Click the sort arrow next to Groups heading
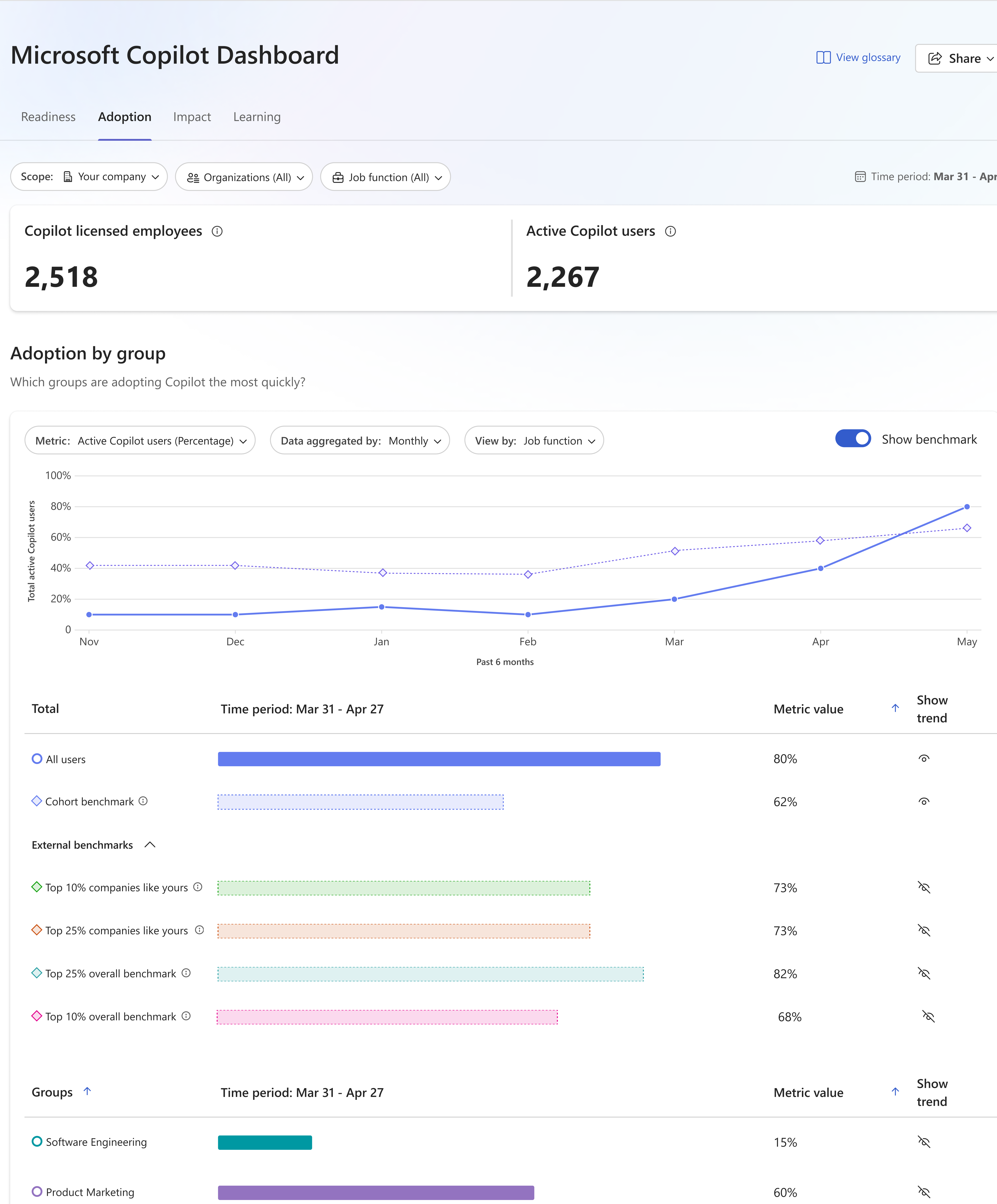 click(87, 1091)
